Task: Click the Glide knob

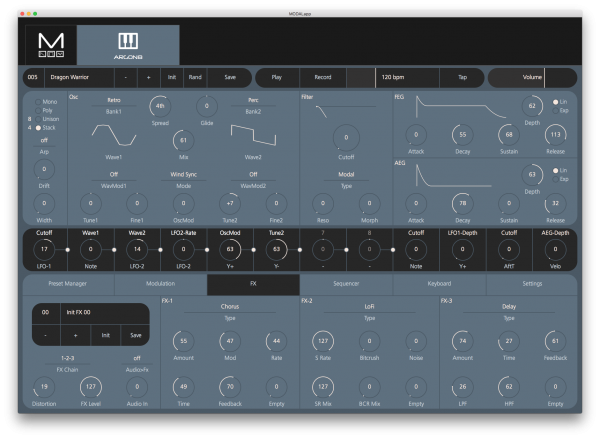Action: tap(207, 106)
